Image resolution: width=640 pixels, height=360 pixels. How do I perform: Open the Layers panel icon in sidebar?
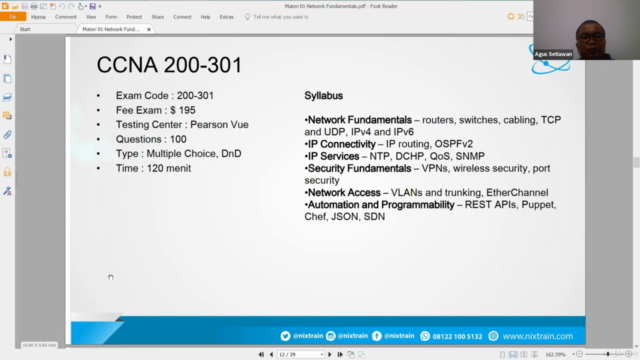[x=7, y=97]
